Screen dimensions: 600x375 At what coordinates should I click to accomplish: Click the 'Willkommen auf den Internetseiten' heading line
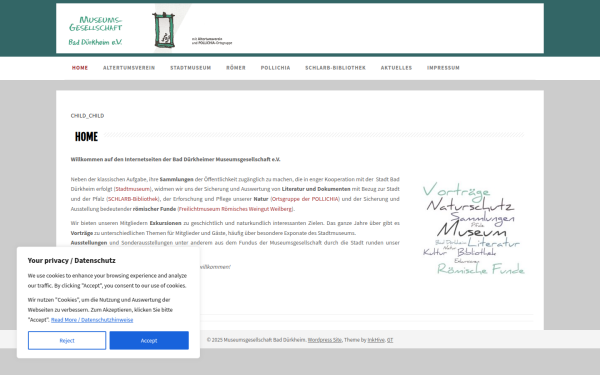(175, 160)
